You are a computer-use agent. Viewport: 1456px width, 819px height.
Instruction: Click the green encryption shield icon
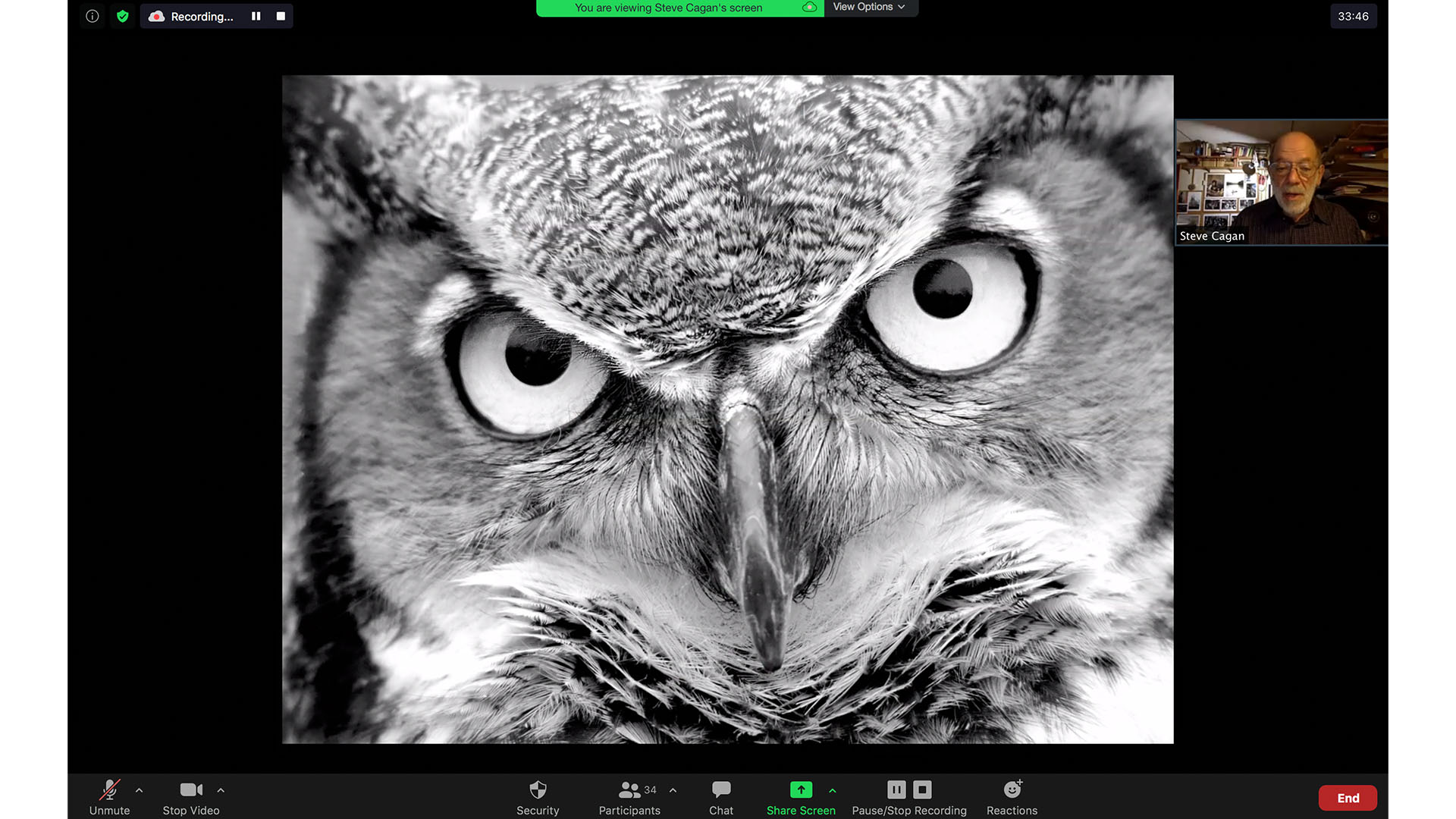click(122, 16)
